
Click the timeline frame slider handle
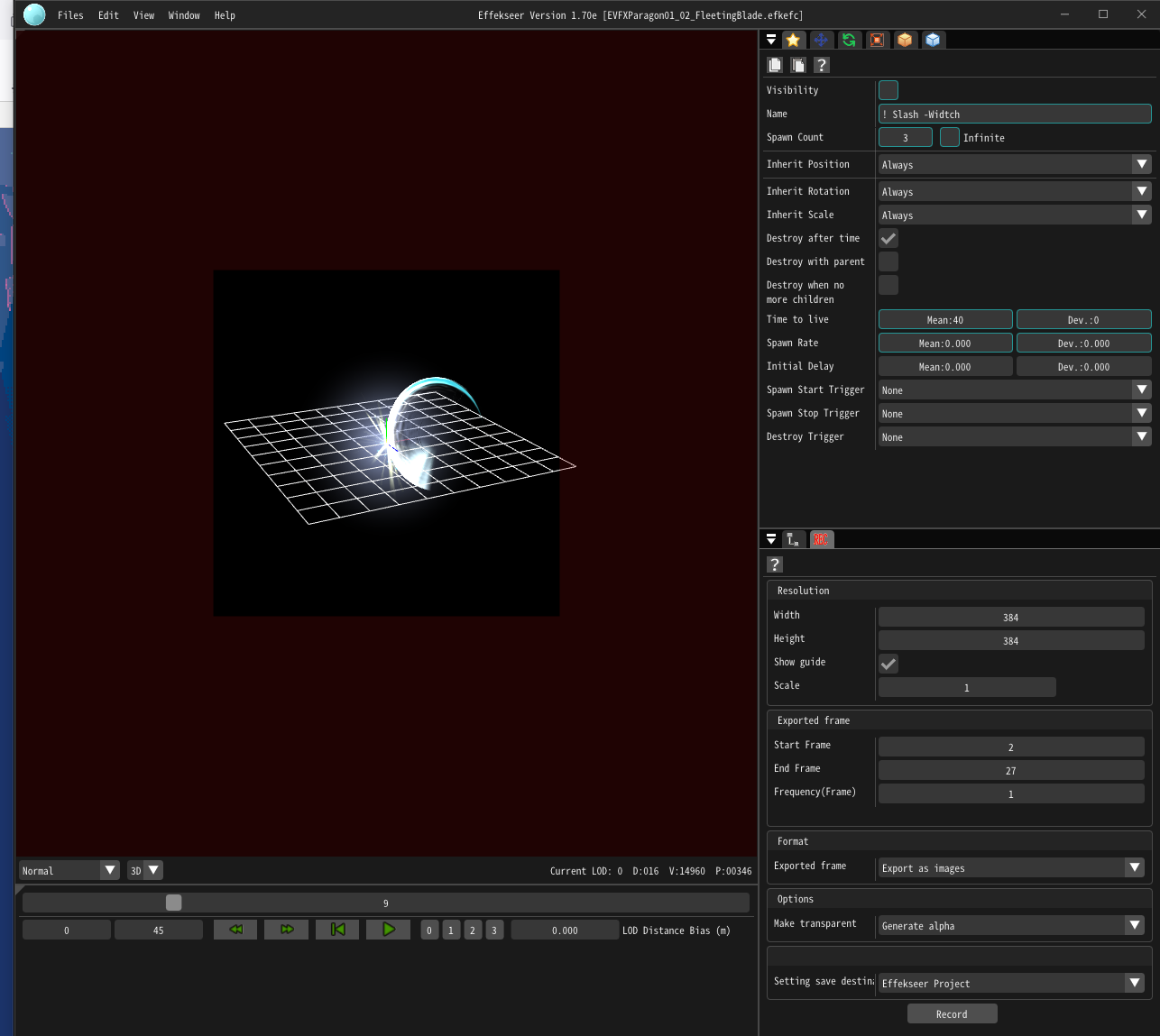pos(174,903)
